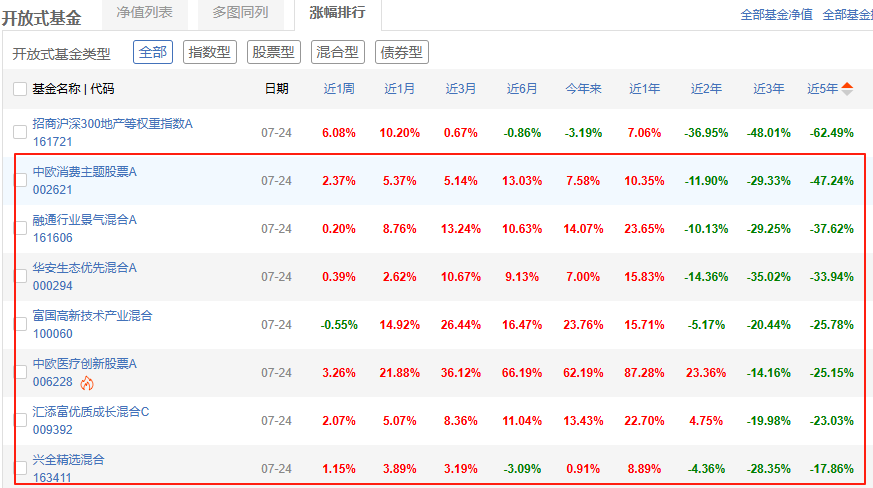The width and height of the screenshot is (873, 488).
Task: Click the 23.36% two-year return value
Action: pos(706,373)
